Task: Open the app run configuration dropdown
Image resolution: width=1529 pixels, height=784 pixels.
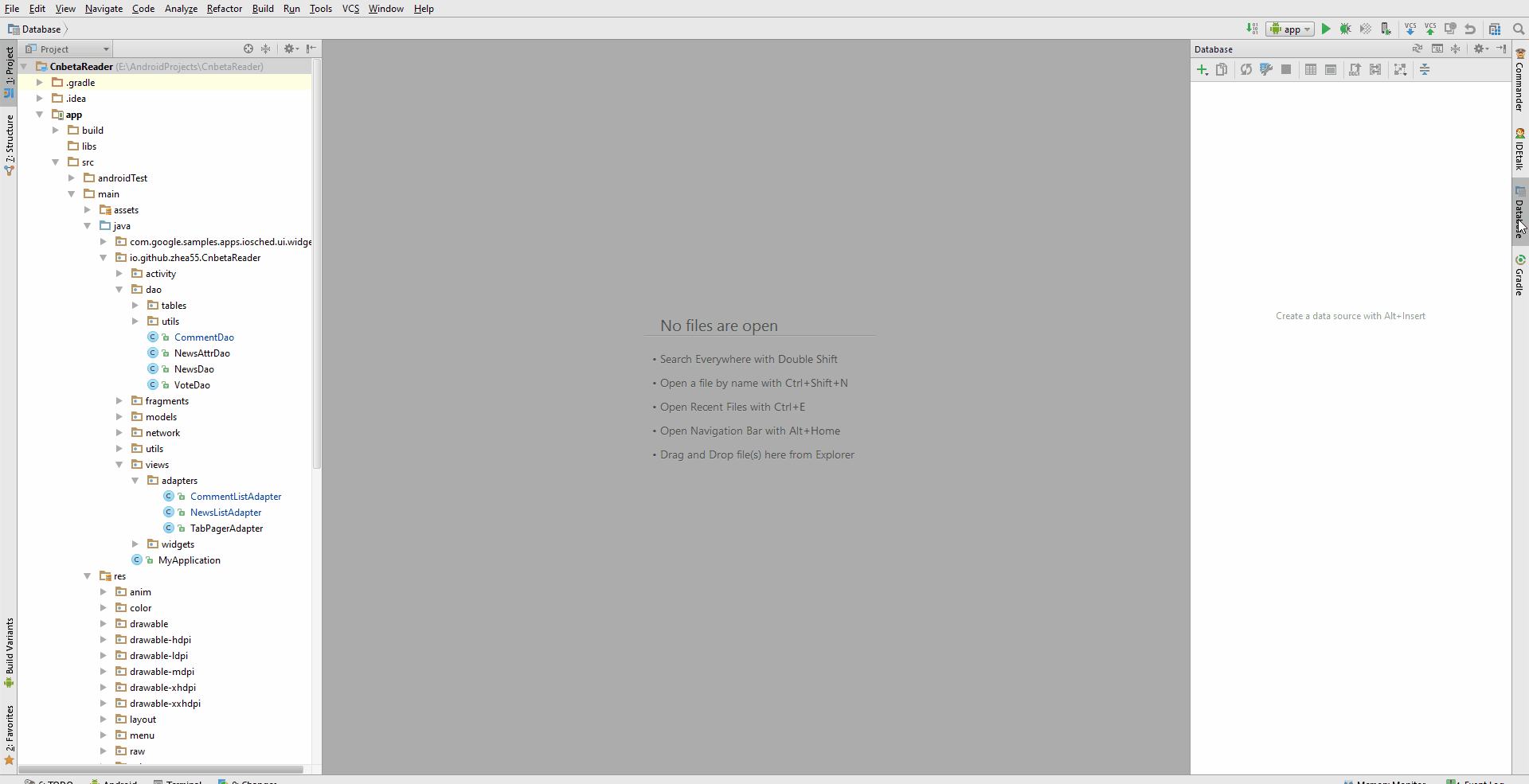Action: pos(1290,29)
